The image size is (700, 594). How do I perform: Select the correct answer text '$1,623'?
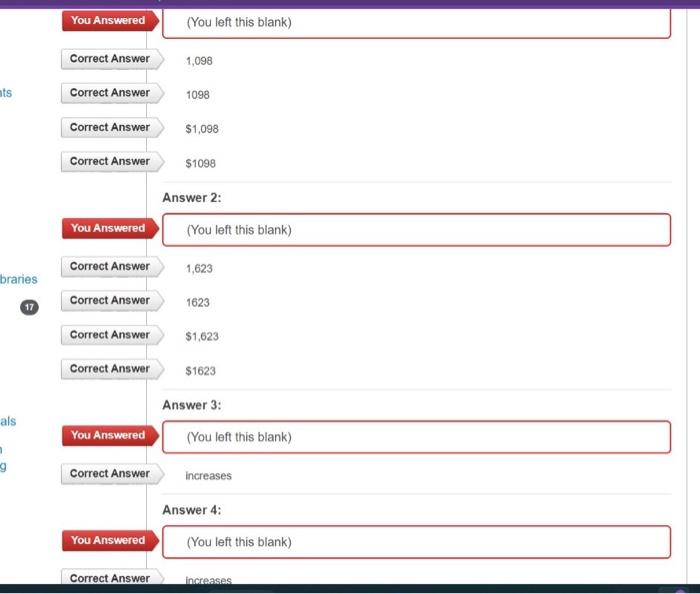point(202,336)
